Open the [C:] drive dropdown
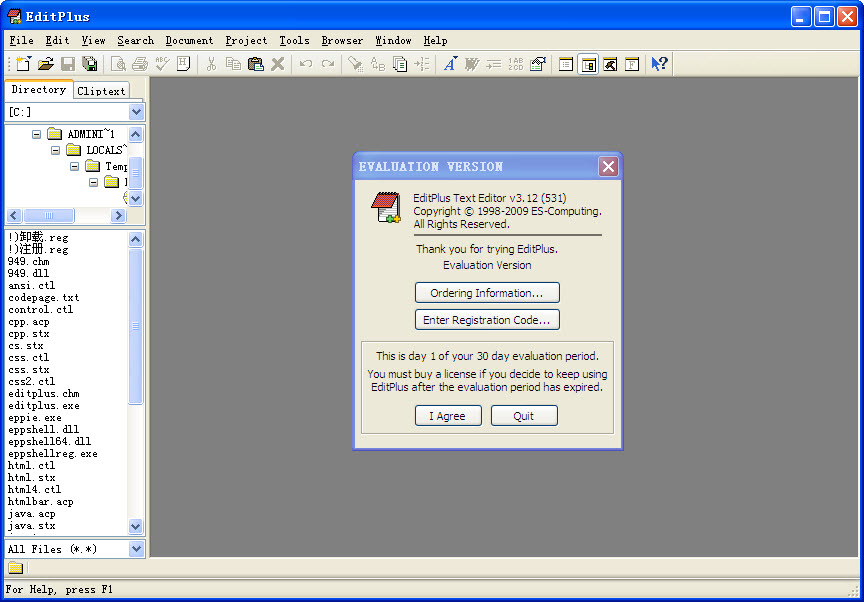This screenshot has height=602, width=864. (136, 112)
